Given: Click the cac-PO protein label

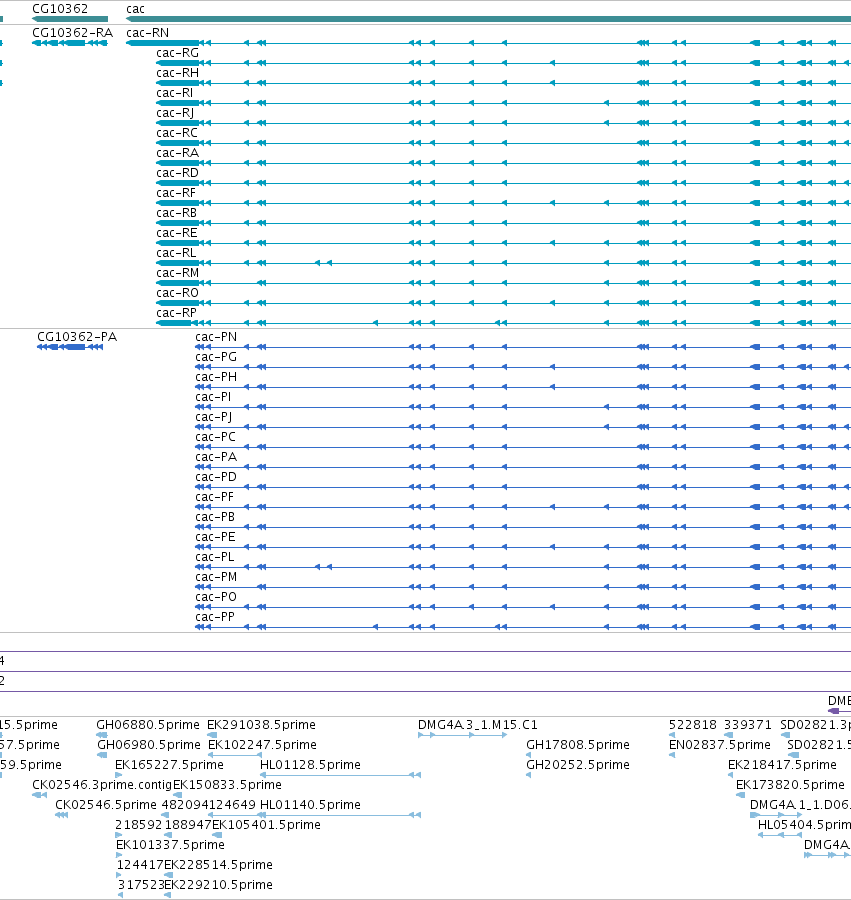Looking at the screenshot, I should coord(216,597).
